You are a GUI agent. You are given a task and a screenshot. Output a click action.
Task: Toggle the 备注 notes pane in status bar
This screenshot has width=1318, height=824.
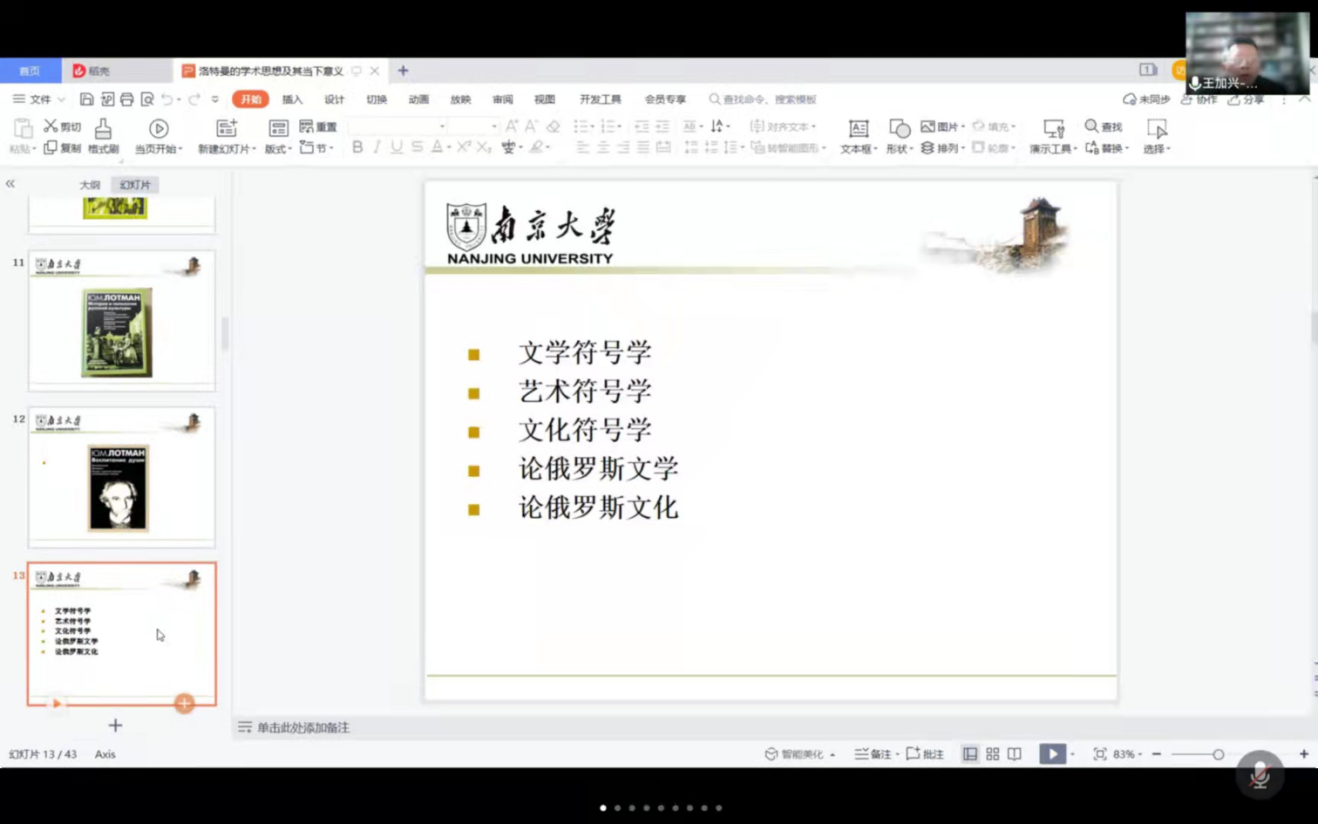click(x=872, y=754)
